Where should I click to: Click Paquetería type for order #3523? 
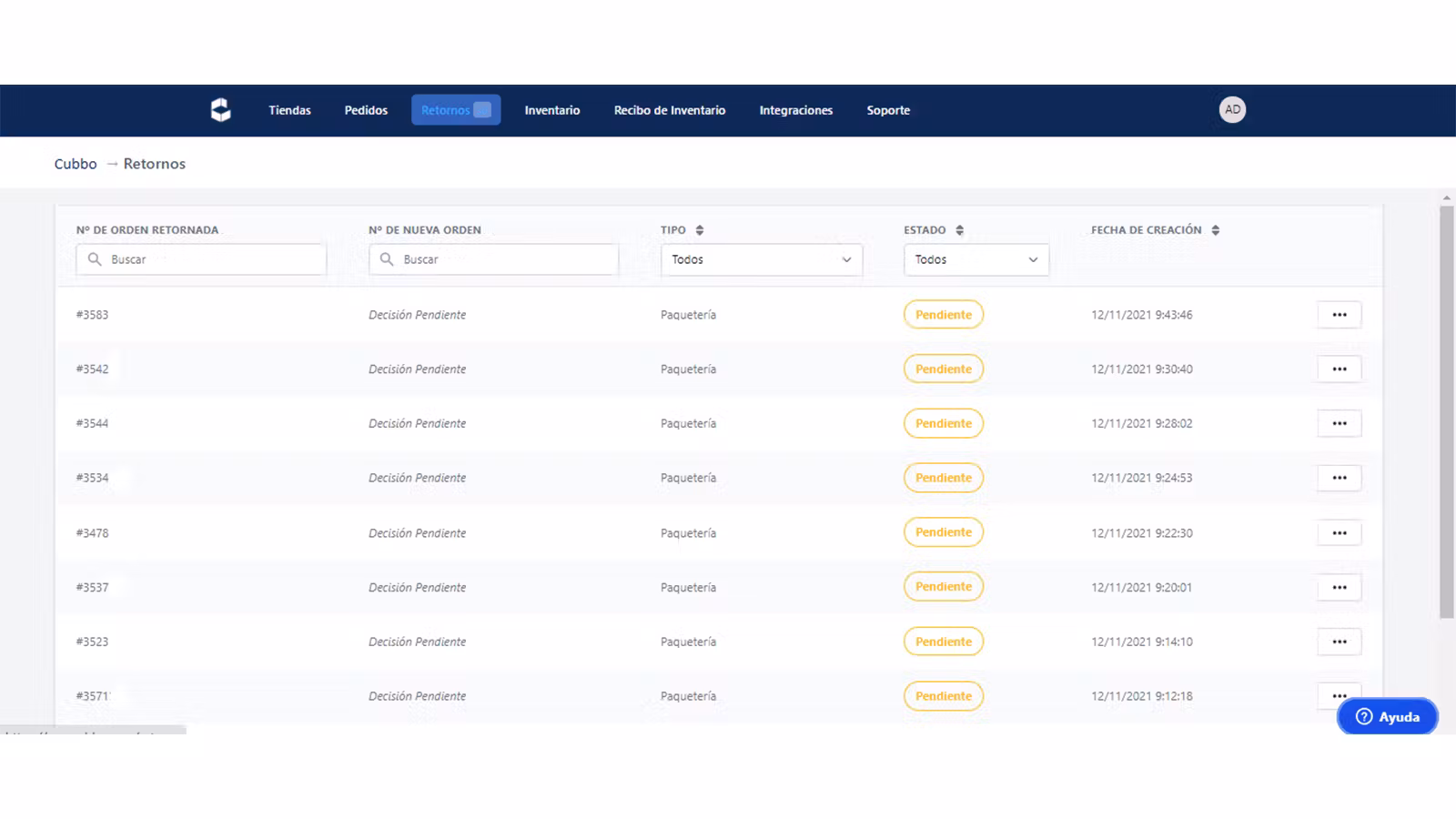click(x=688, y=642)
